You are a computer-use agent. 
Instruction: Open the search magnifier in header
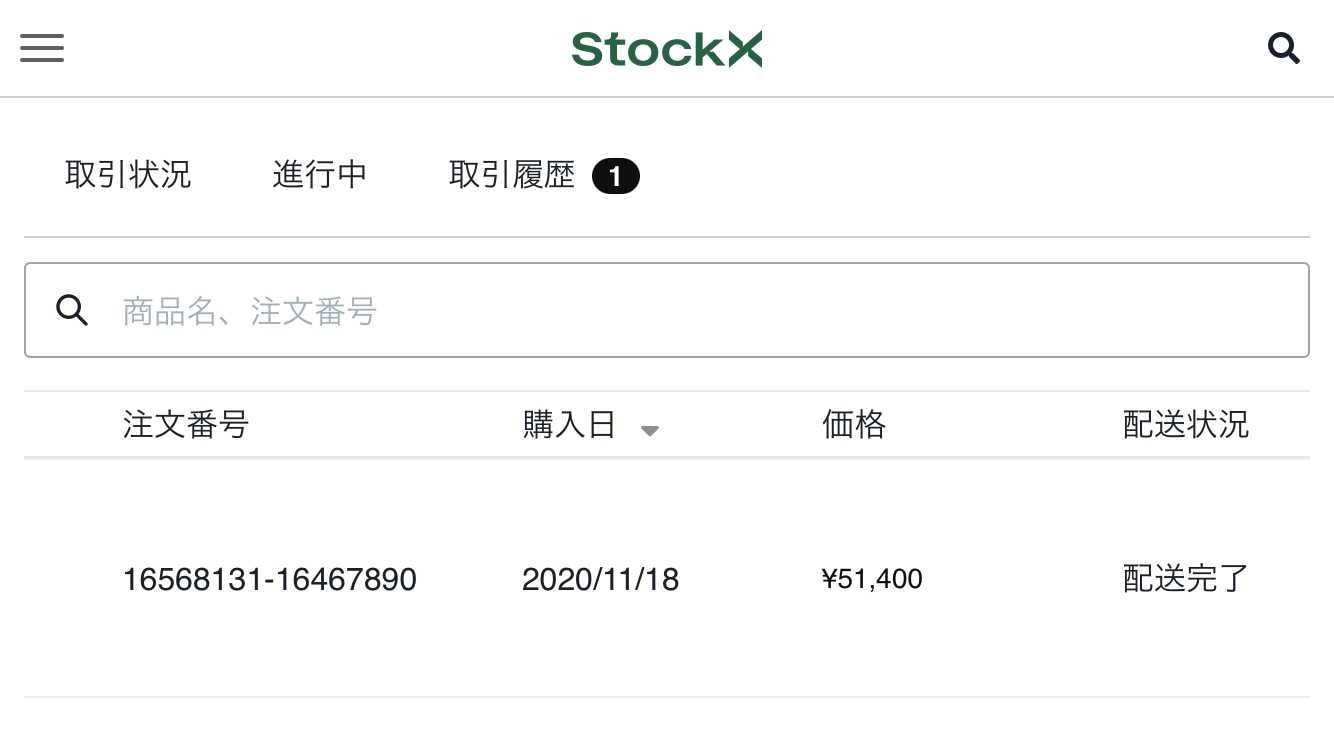point(1283,48)
